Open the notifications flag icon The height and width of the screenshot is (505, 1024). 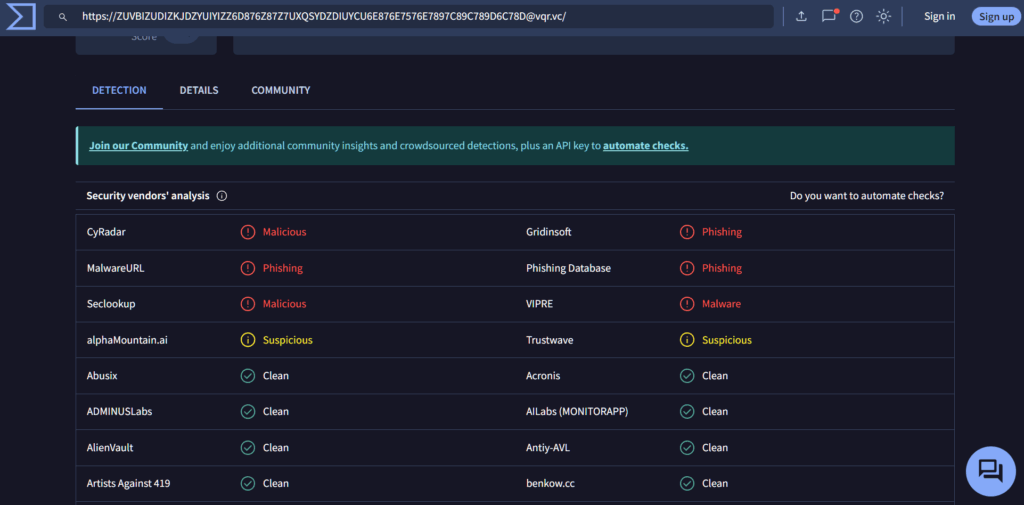click(828, 16)
